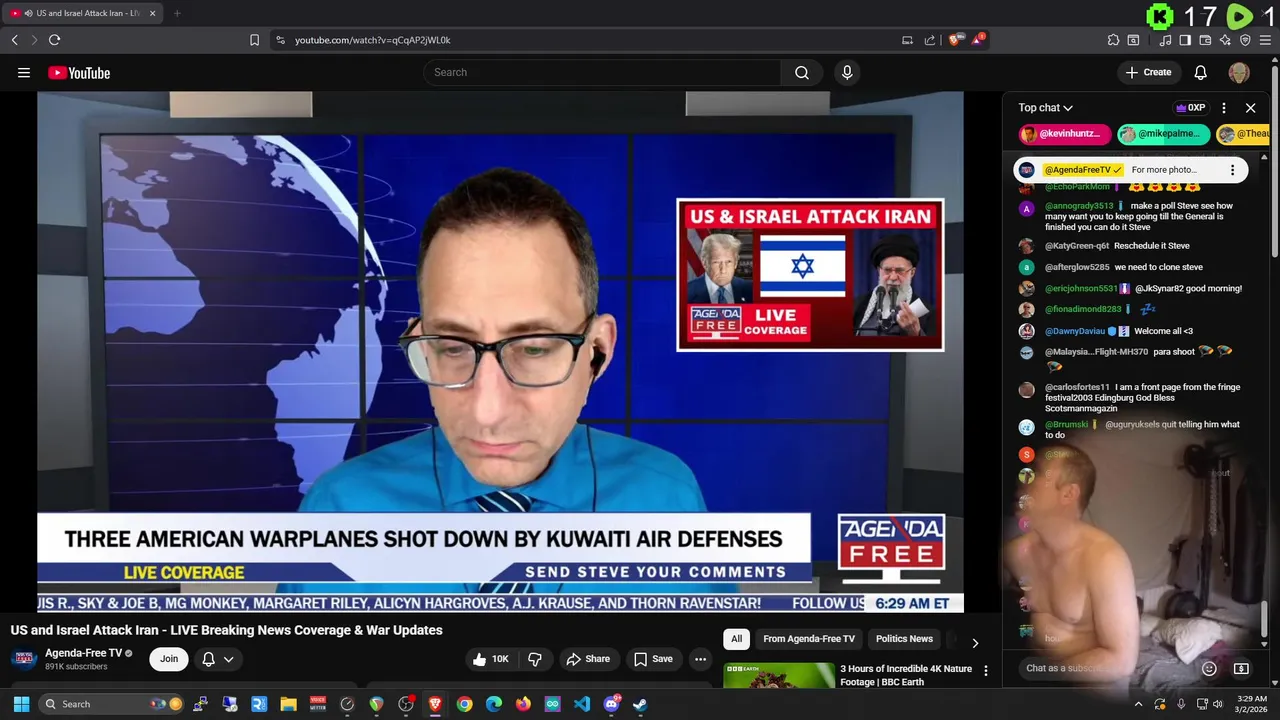This screenshot has width=1280, height=720.
Task: Expand the Top chat dropdown
Action: [x=1045, y=108]
